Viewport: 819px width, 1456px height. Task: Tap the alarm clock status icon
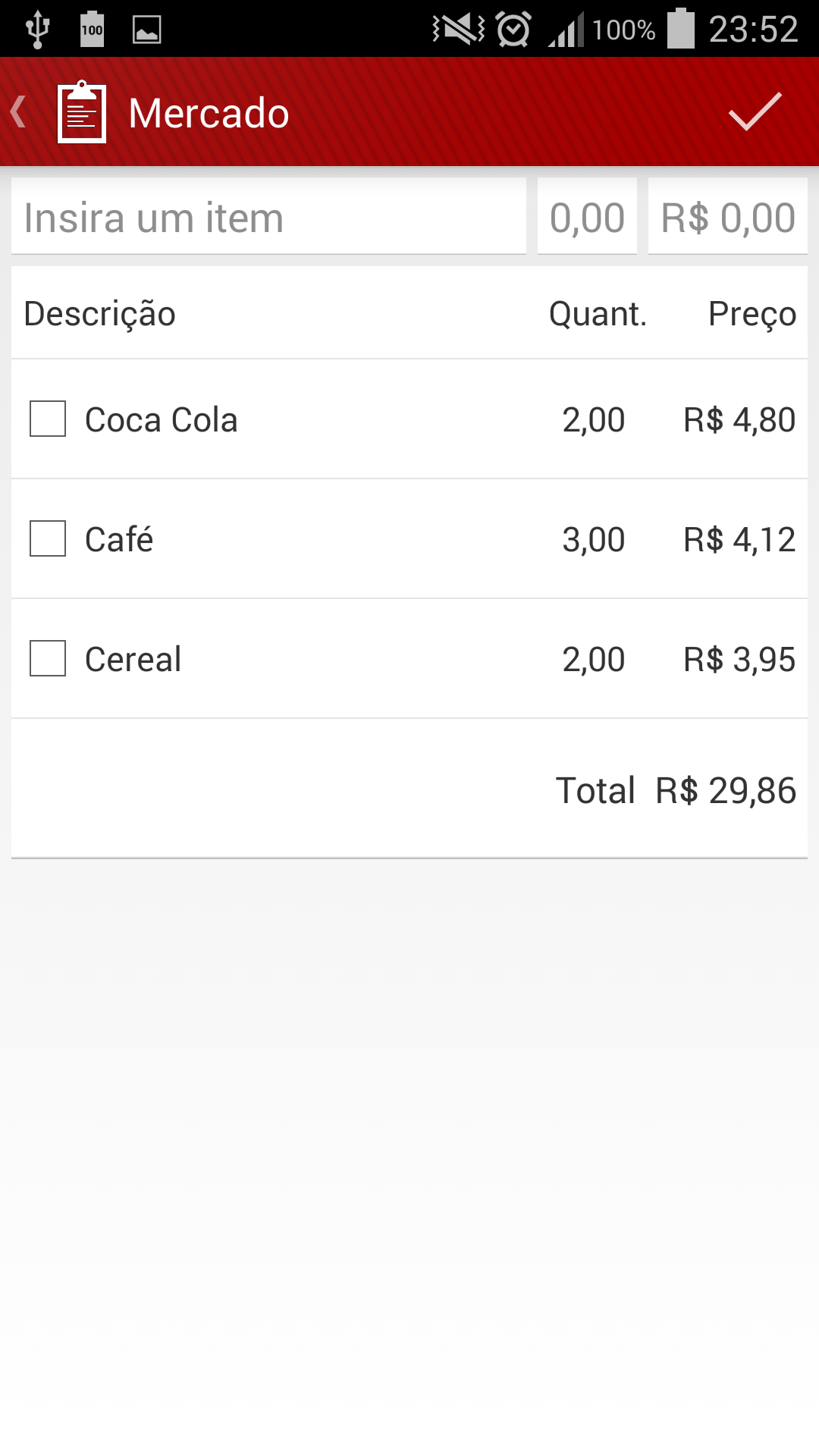[513, 30]
